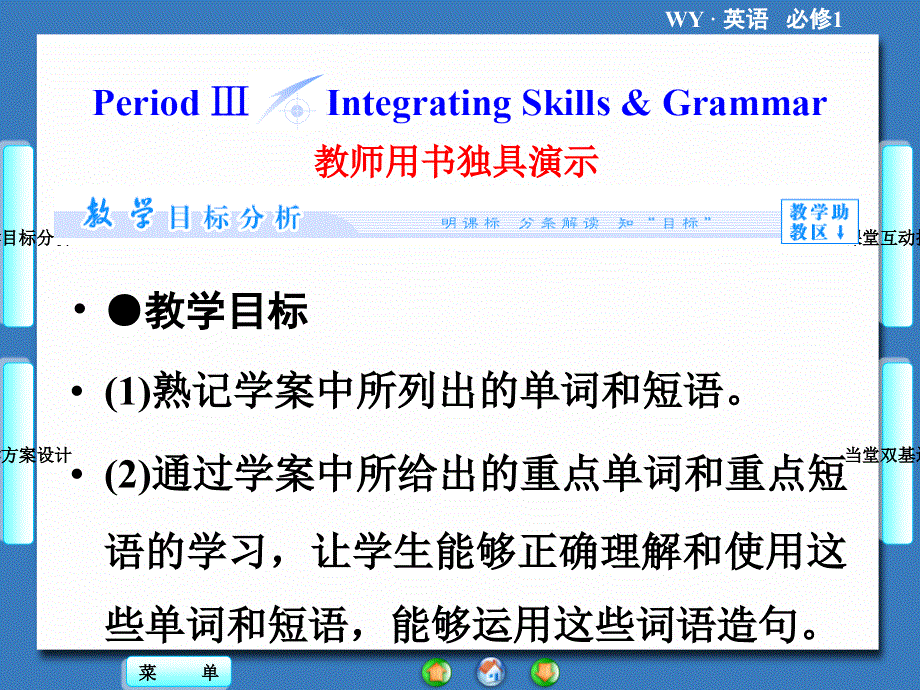Select the Integrating Skills & Grammar title
The height and width of the screenshot is (690, 920).
[577, 103]
